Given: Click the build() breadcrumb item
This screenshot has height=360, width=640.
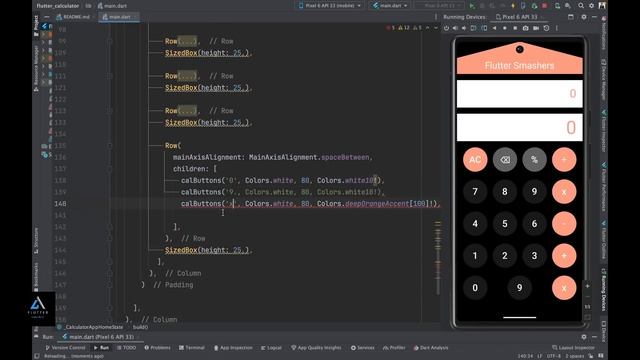Looking at the screenshot, I should 140,327.
